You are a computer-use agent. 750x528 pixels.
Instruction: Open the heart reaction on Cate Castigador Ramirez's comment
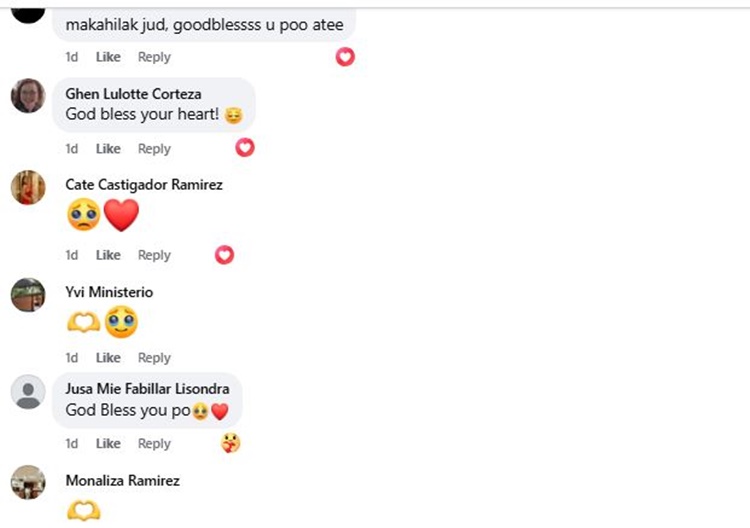tap(224, 255)
